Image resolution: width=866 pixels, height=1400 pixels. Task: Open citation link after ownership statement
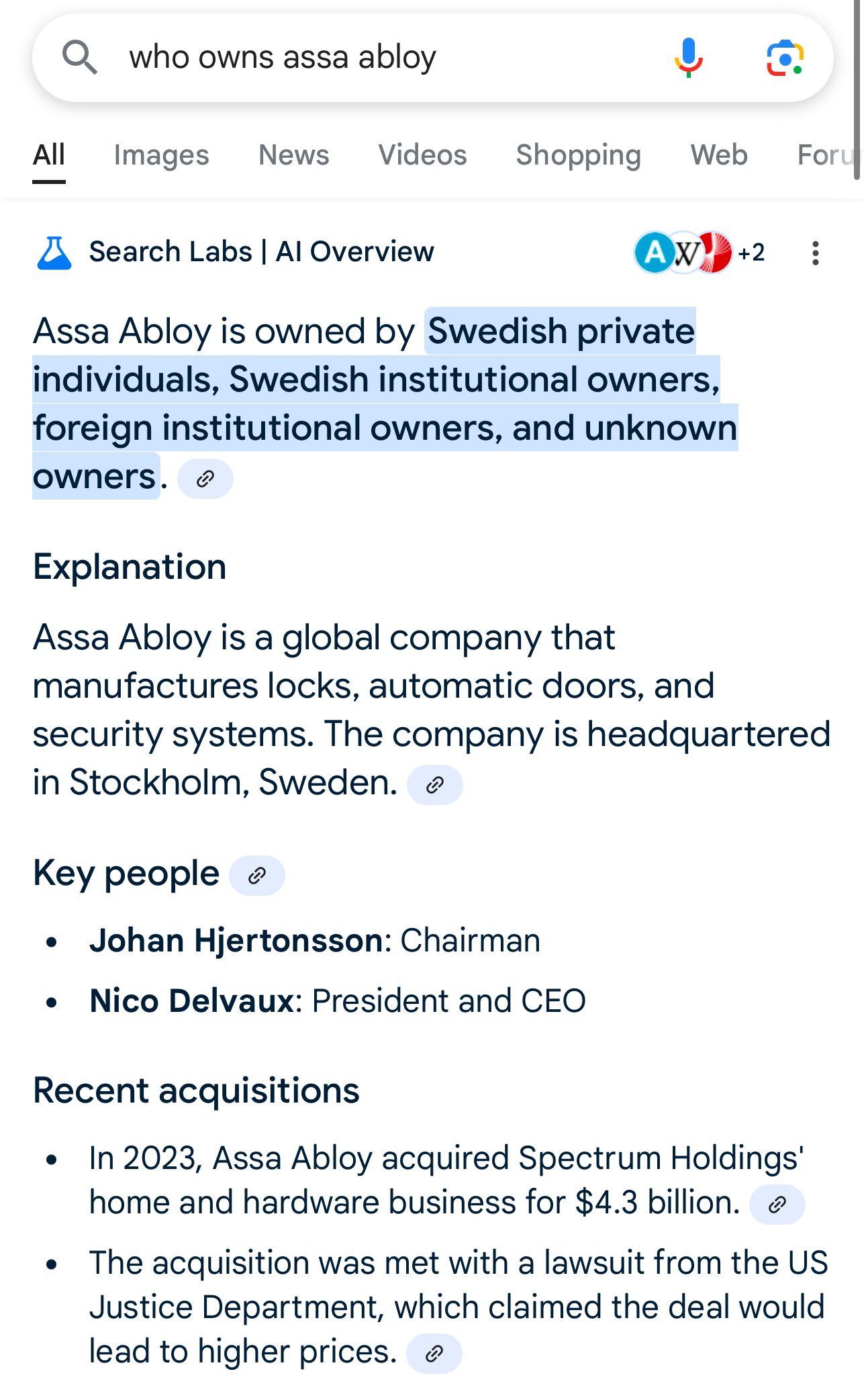pyautogui.click(x=205, y=479)
